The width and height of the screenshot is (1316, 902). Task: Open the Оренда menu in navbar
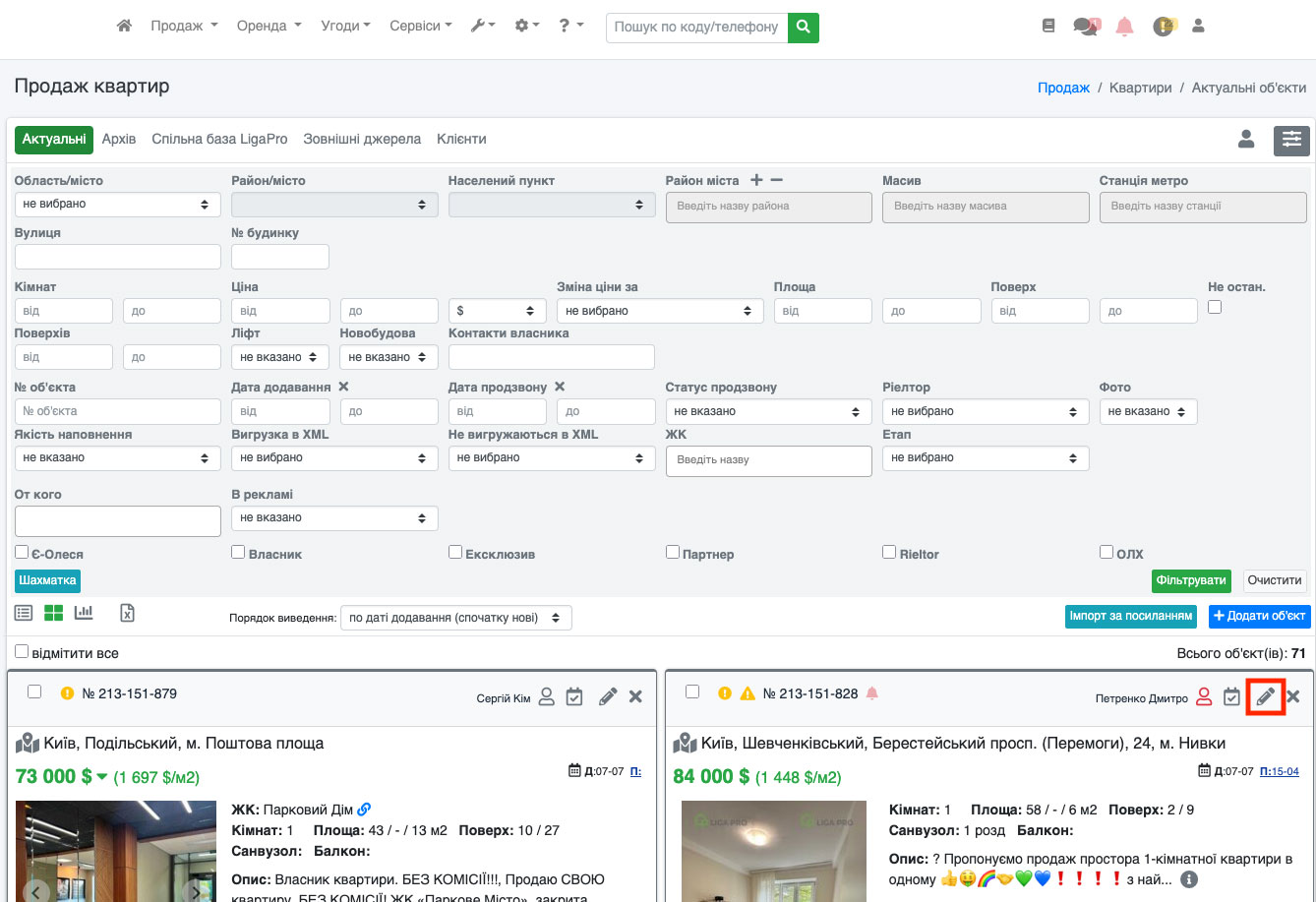point(269,27)
